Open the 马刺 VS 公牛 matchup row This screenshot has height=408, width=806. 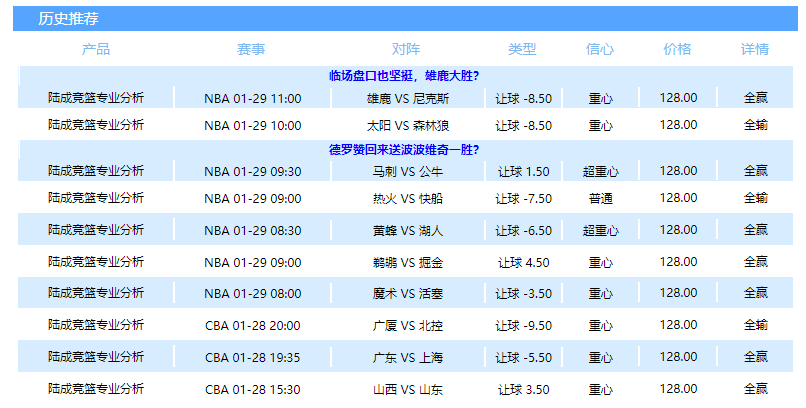pos(407,172)
